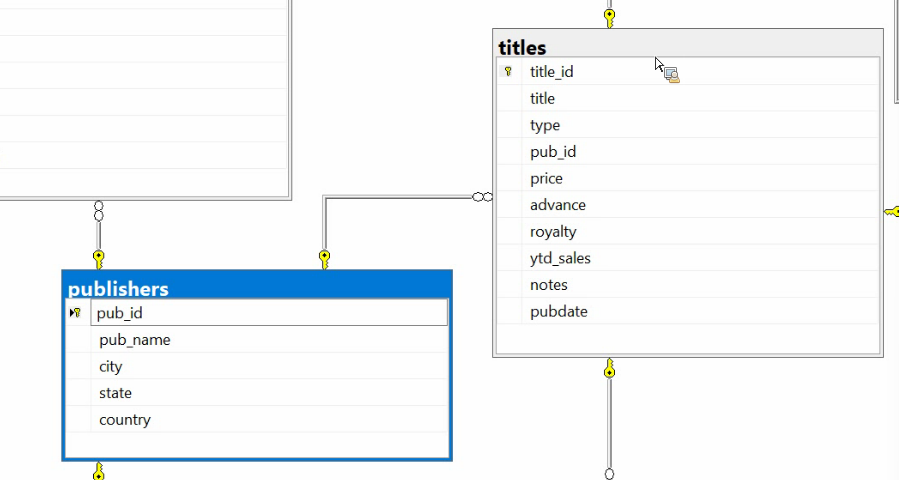Select the city column in publishers table

257,366
